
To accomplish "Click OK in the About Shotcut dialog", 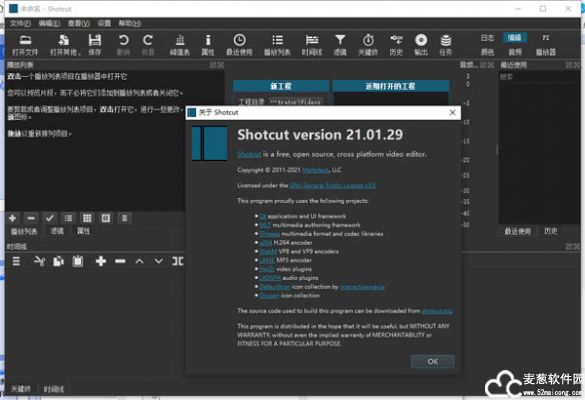I will tap(433, 361).
